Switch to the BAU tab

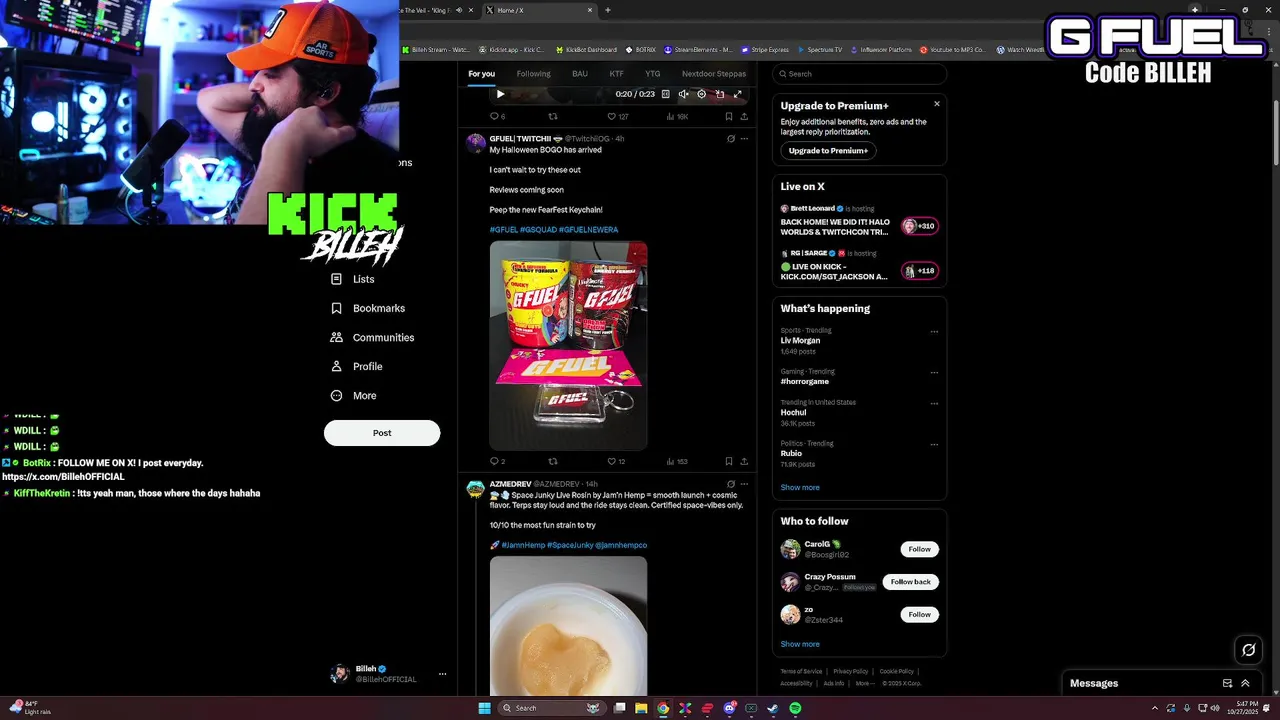(x=580, y=74)
